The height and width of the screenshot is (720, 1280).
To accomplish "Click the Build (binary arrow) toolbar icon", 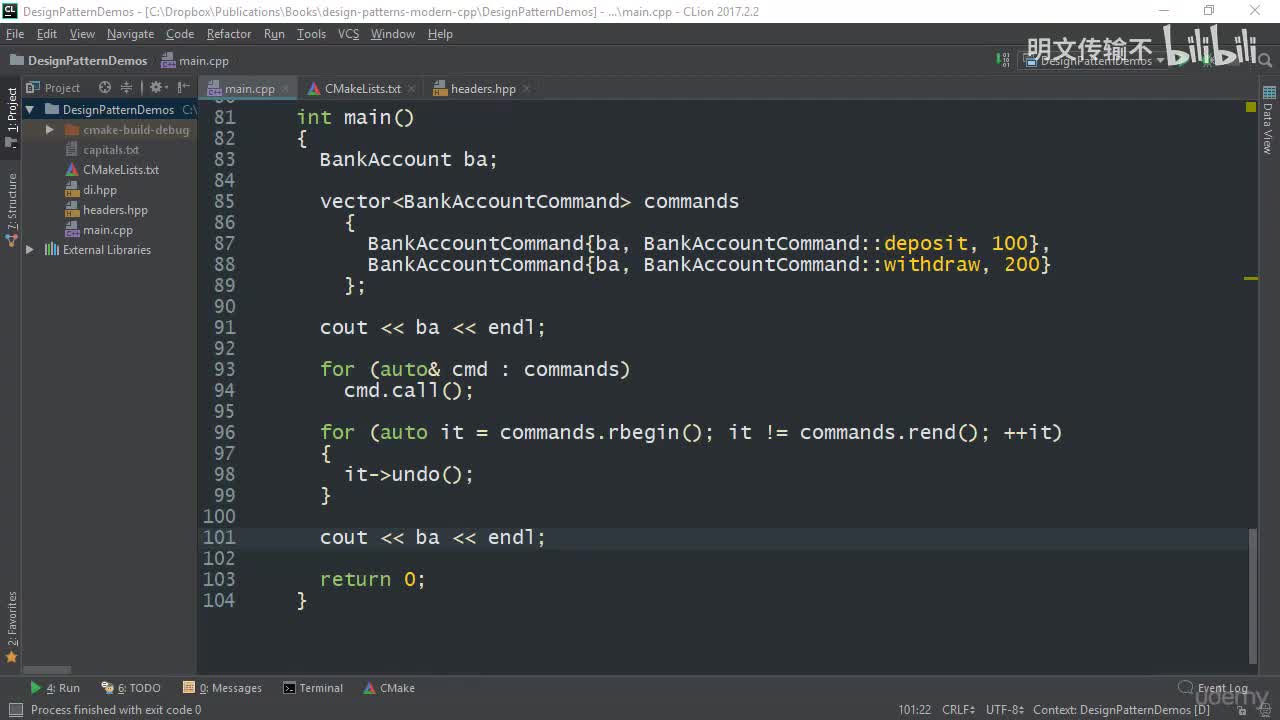I will pos(1003,60).
